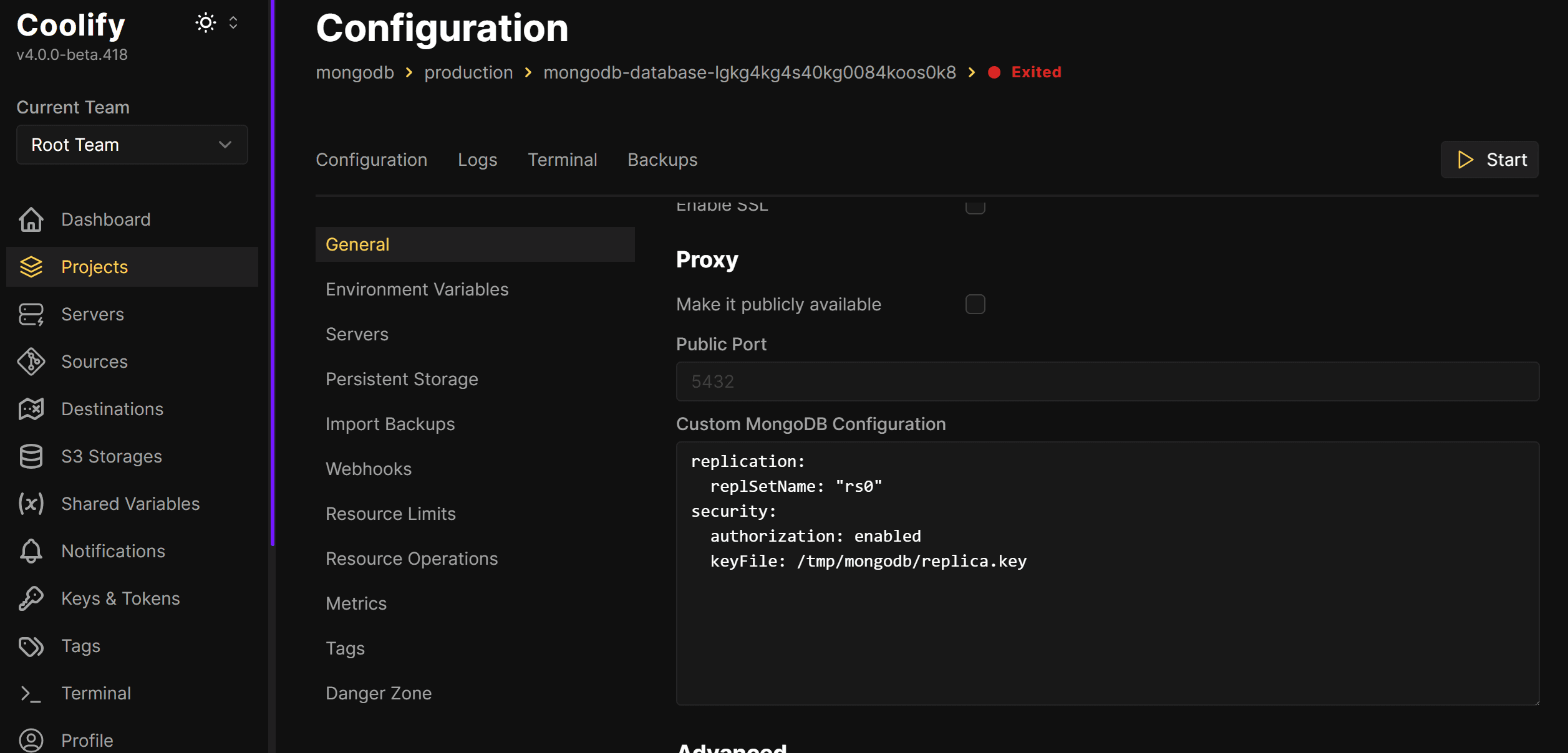The image size is (1568, 753).
Task: Open the Root Team dropdown
Action: 132,145
